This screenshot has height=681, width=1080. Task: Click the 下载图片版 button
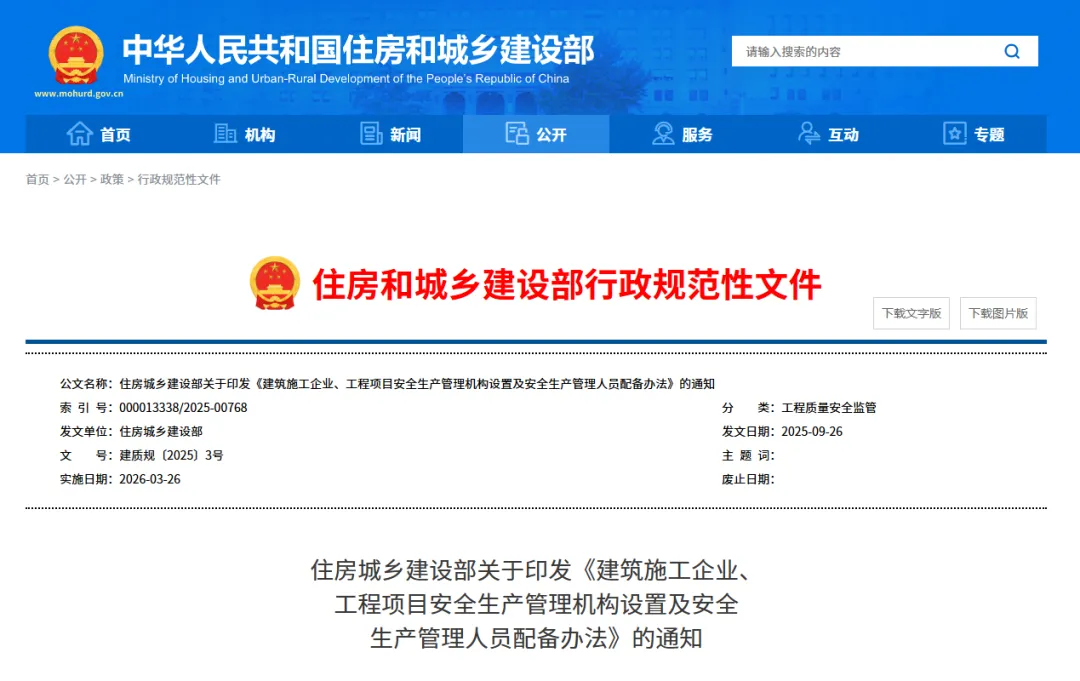pyautogui.click(x=998, y=313)
